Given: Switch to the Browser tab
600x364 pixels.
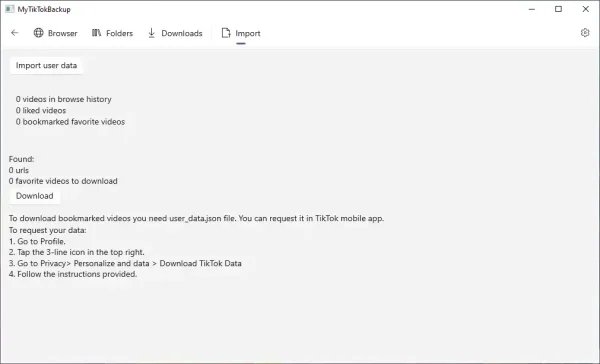Looking at the screenshot, I should 55,33.
